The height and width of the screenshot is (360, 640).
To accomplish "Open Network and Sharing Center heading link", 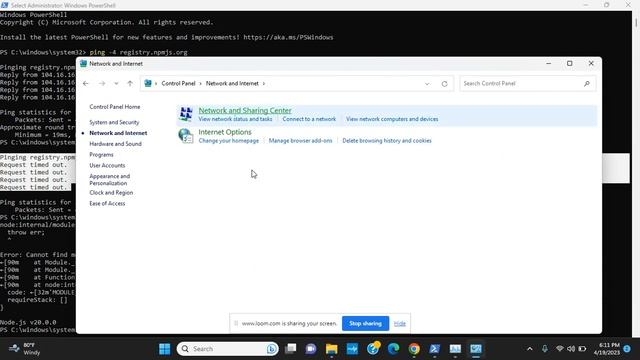I will point(245,110).
